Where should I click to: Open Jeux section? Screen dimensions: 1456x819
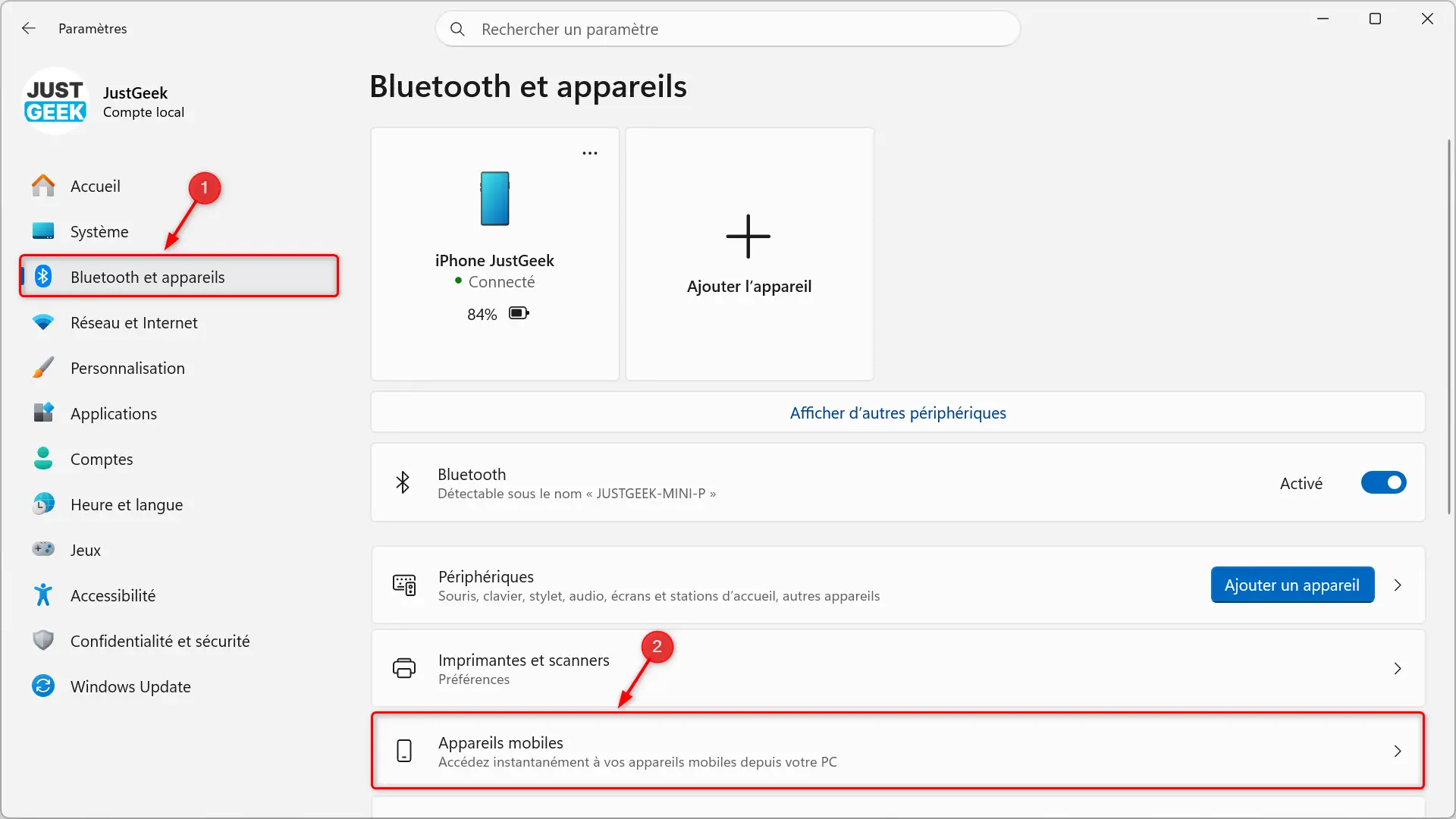coord(179,551)
